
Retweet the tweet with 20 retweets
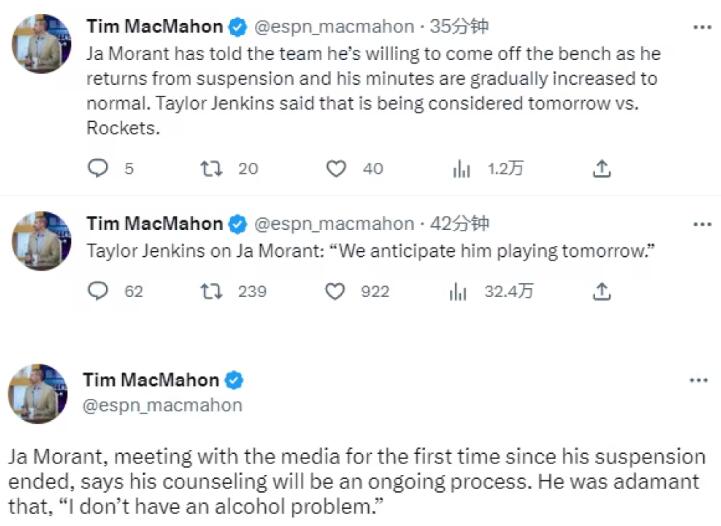(x=211, y=169)
